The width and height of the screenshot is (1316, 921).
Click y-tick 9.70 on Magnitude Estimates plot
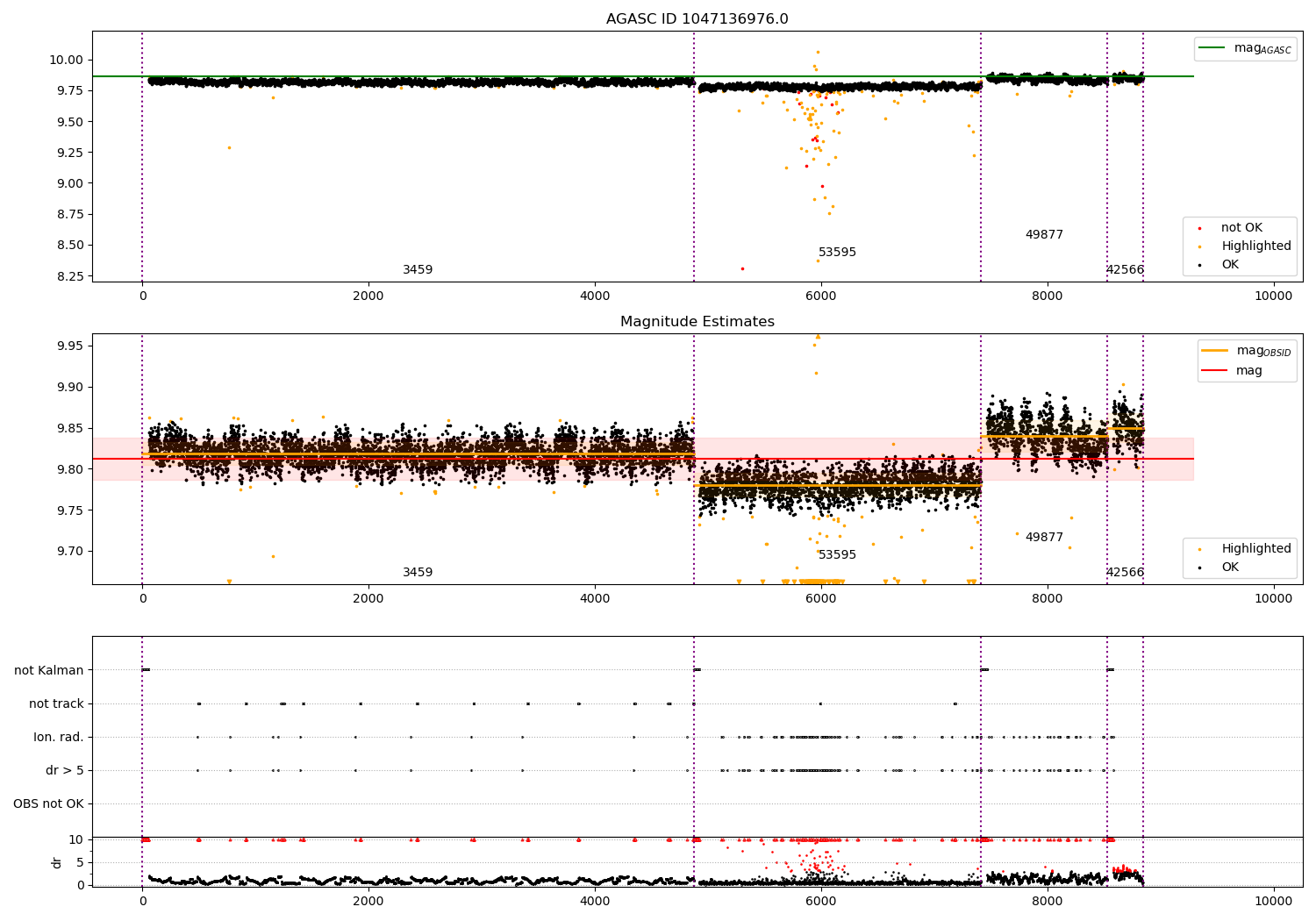[x=69, y=552]
